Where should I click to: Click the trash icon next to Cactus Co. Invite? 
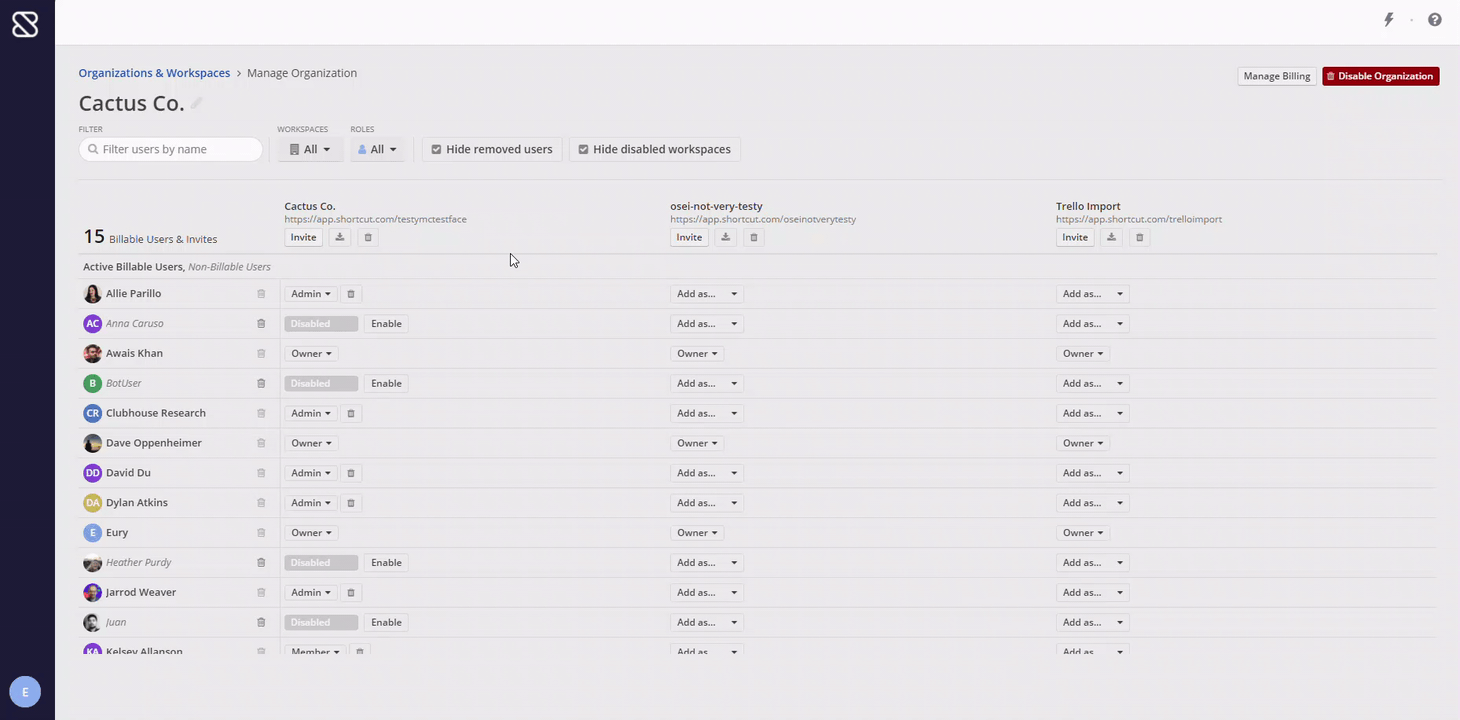click(x=367, y=237)
